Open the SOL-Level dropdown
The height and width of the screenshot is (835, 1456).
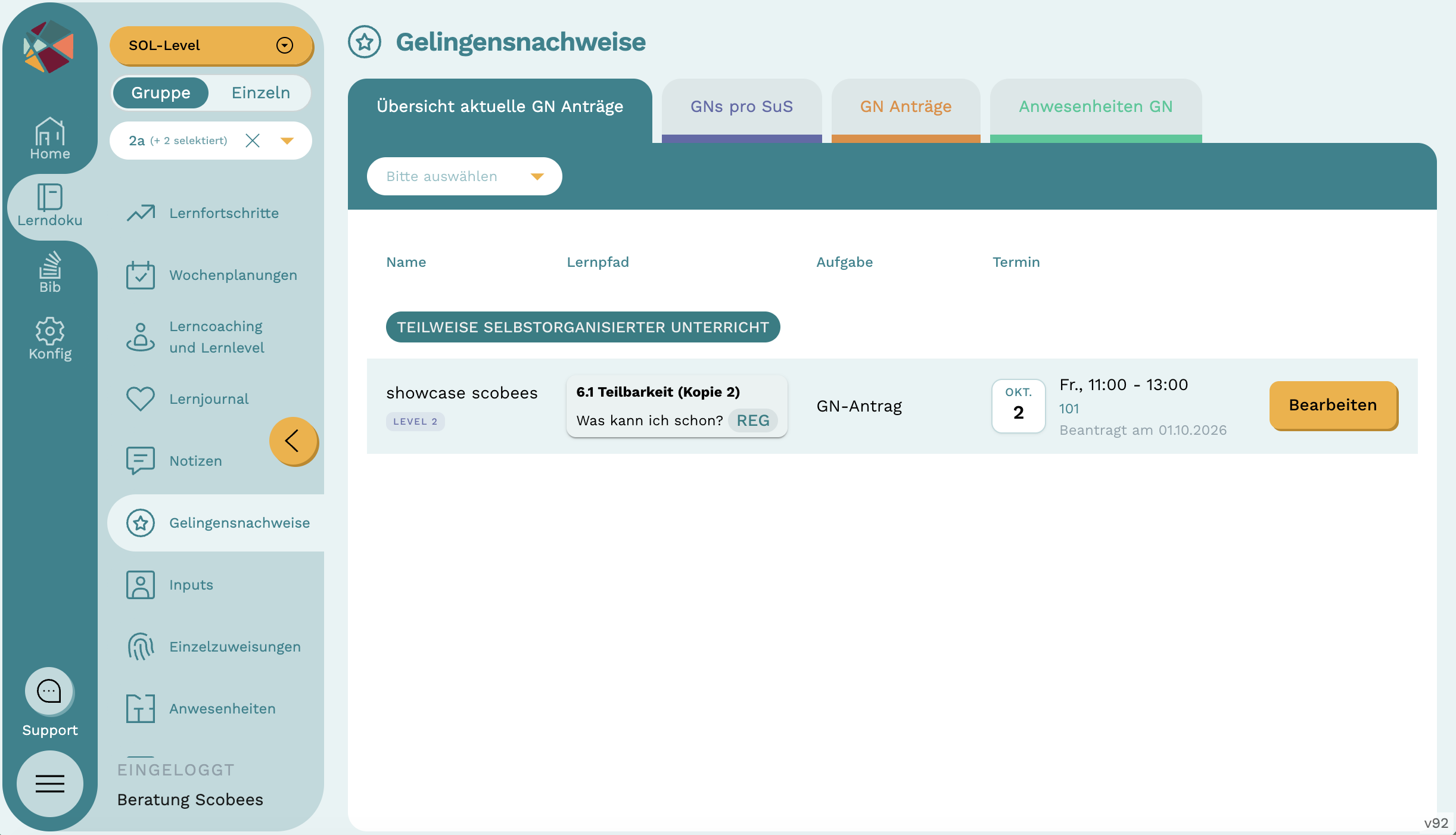click(x=211, y=45)
